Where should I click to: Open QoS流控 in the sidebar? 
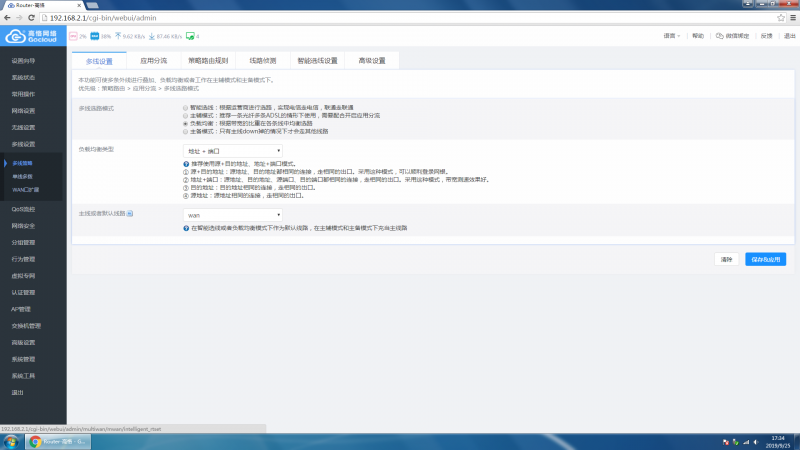(23, 209)
